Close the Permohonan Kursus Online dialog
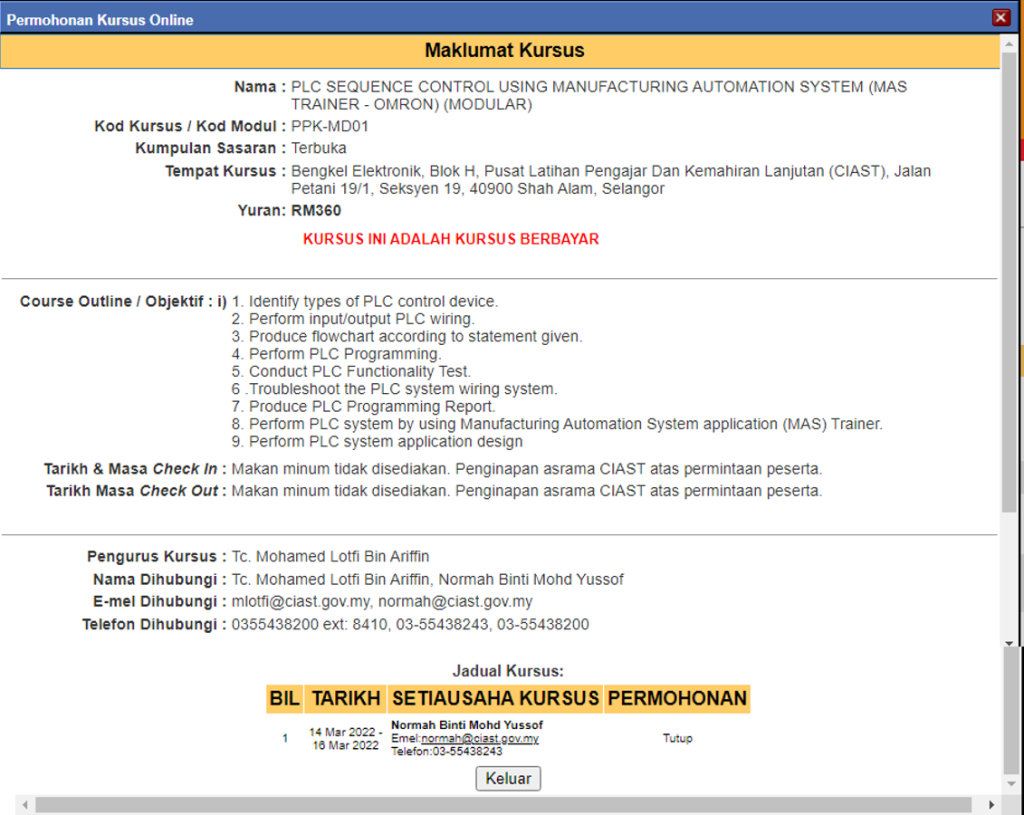 (x=1000, y=18)
